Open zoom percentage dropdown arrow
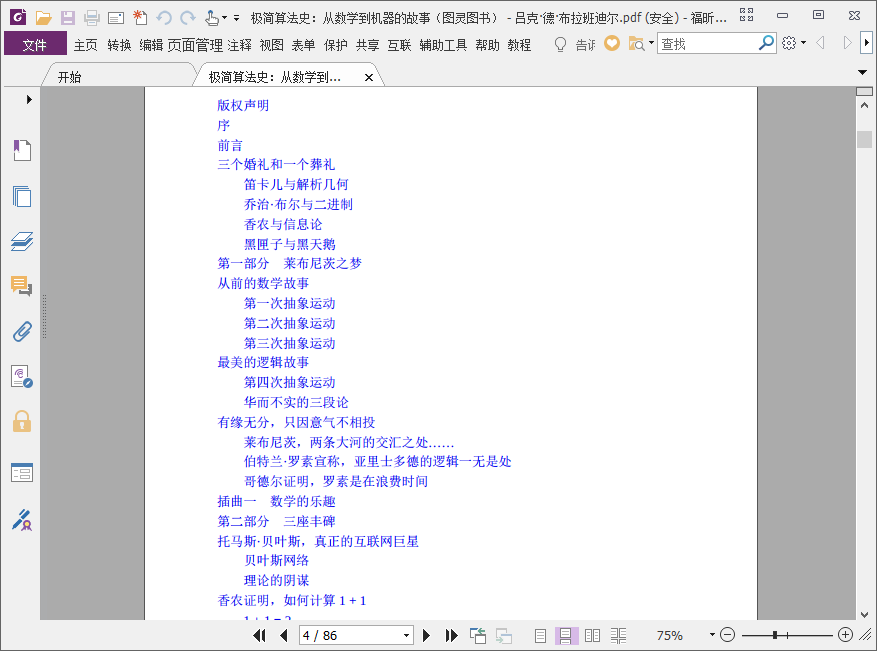This screenshot has height=651, width=877. [712, 635]
